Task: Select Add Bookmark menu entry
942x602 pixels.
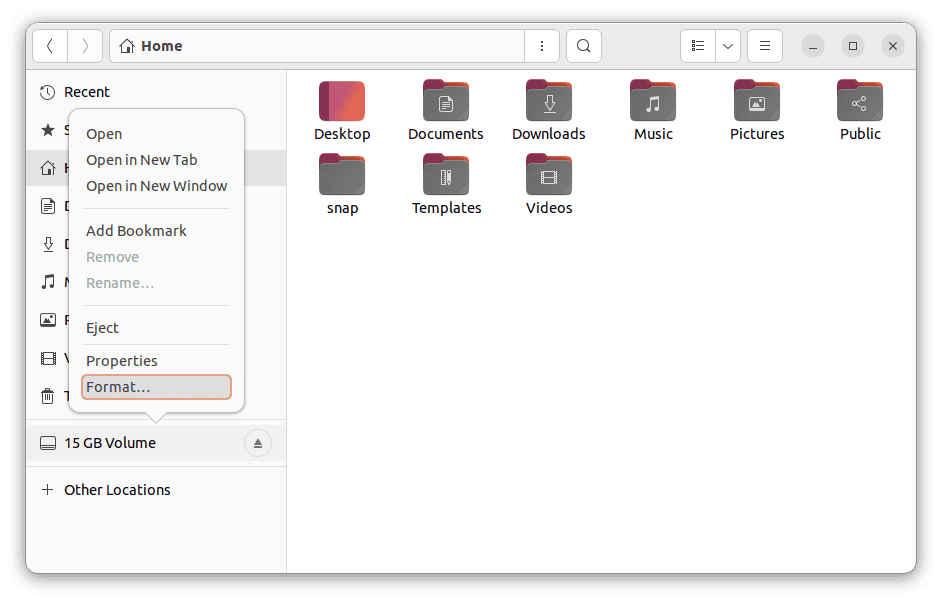Action: point(156,231)
